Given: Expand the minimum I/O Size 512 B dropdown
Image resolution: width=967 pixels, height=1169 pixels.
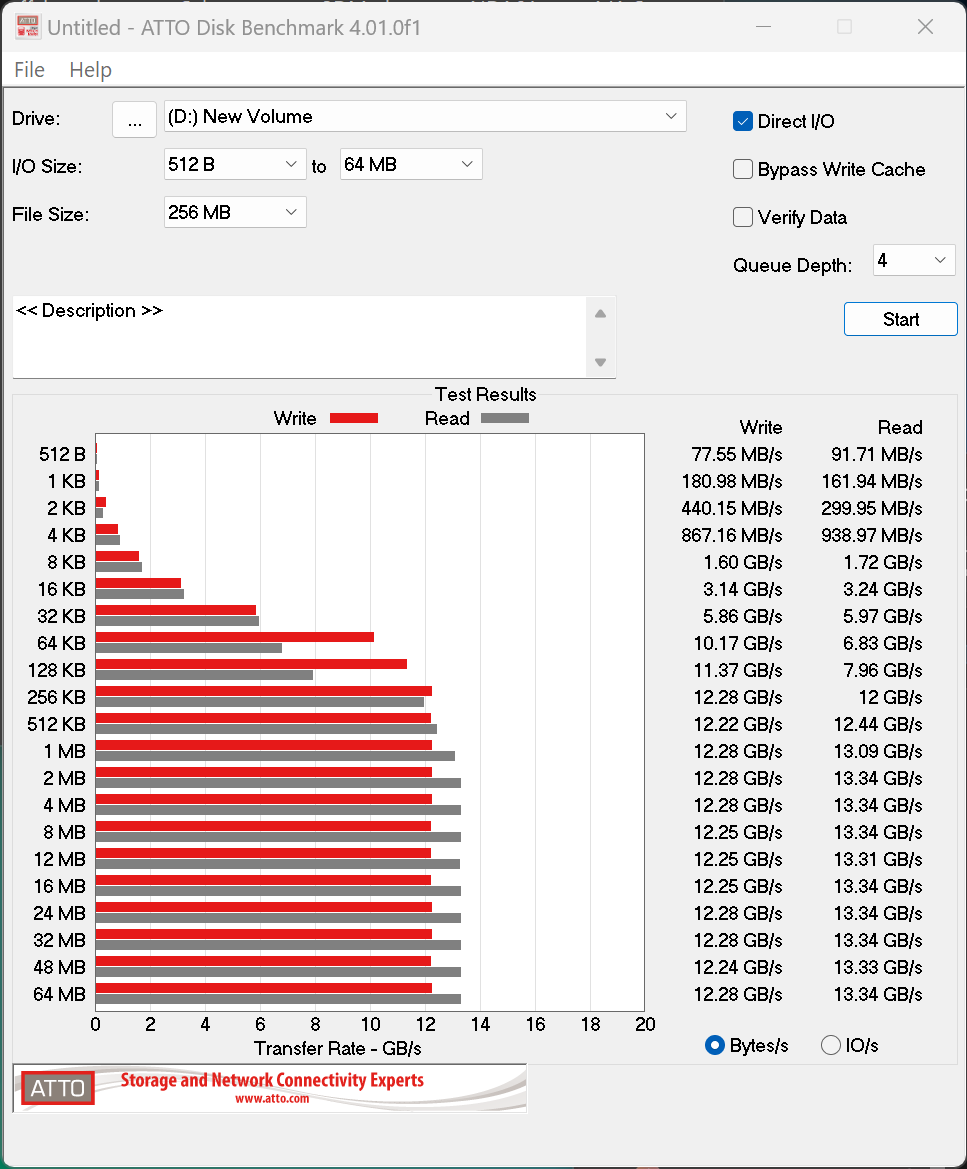Looking at the screenshot, I should click(235, 164).
